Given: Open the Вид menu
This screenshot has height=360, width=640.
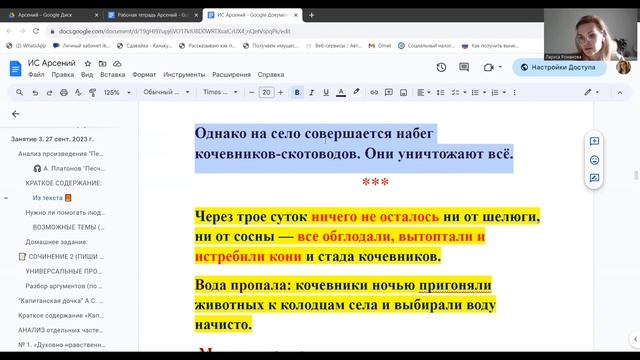Looking at the screenshot, I should point(87,75).
